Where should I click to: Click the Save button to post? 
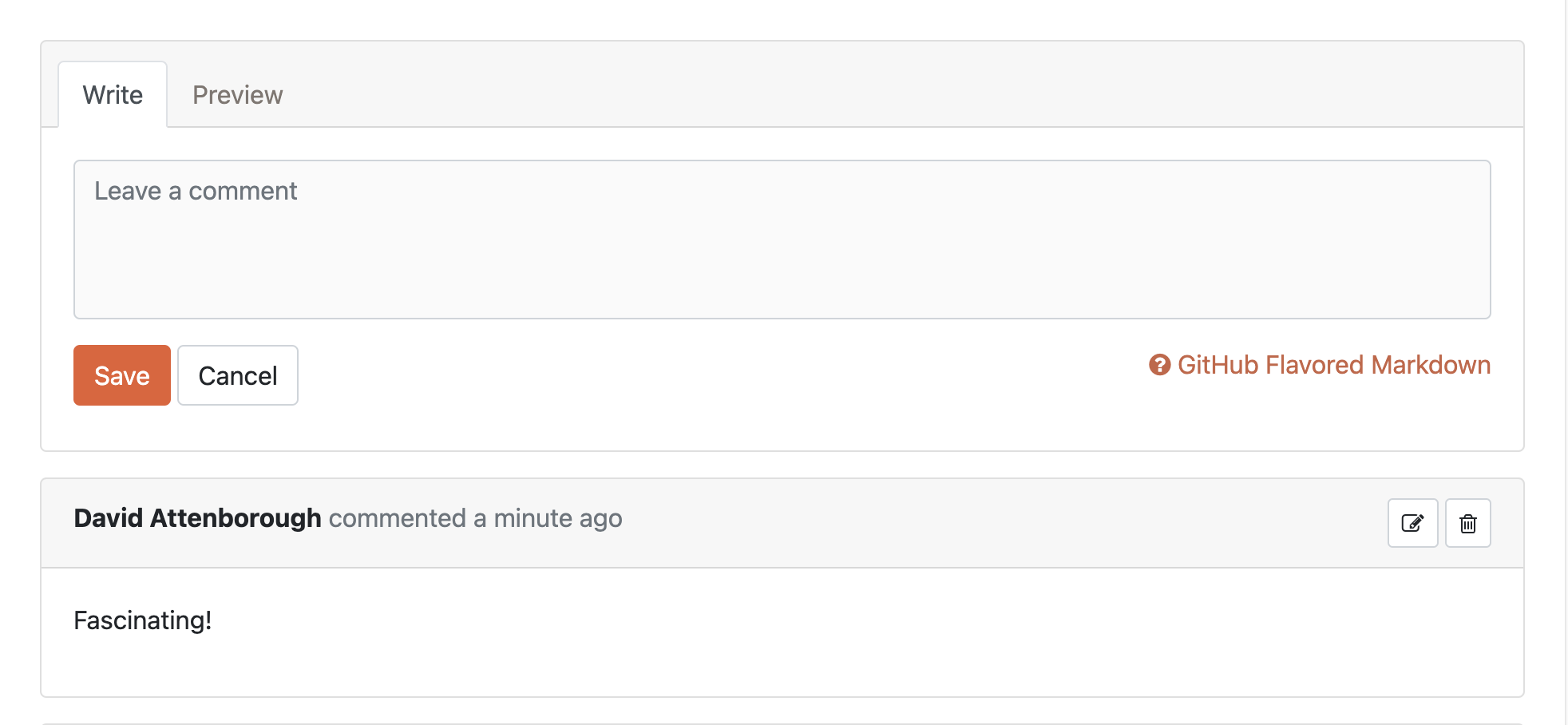[x=121, y=375]
